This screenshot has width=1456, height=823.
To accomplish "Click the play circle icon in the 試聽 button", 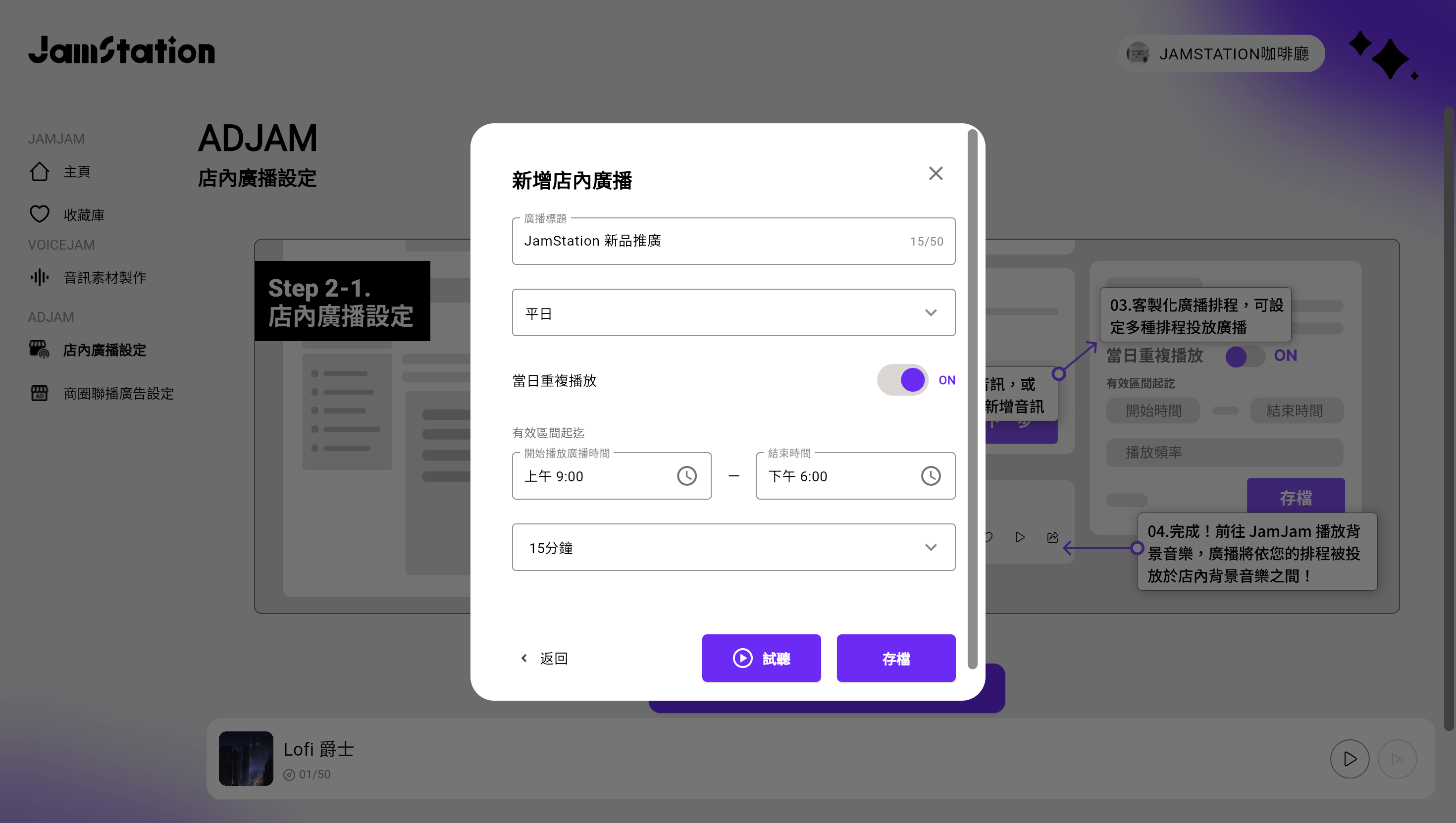I will (742, 658).
